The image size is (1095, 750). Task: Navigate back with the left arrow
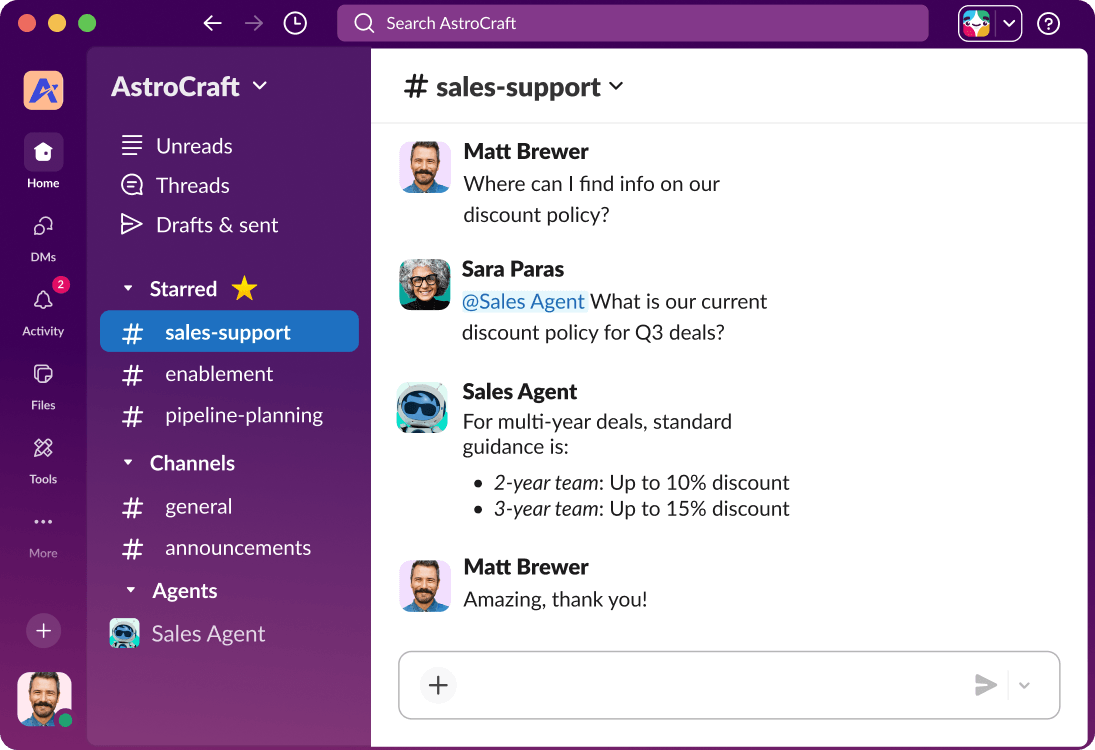[213, 22]
